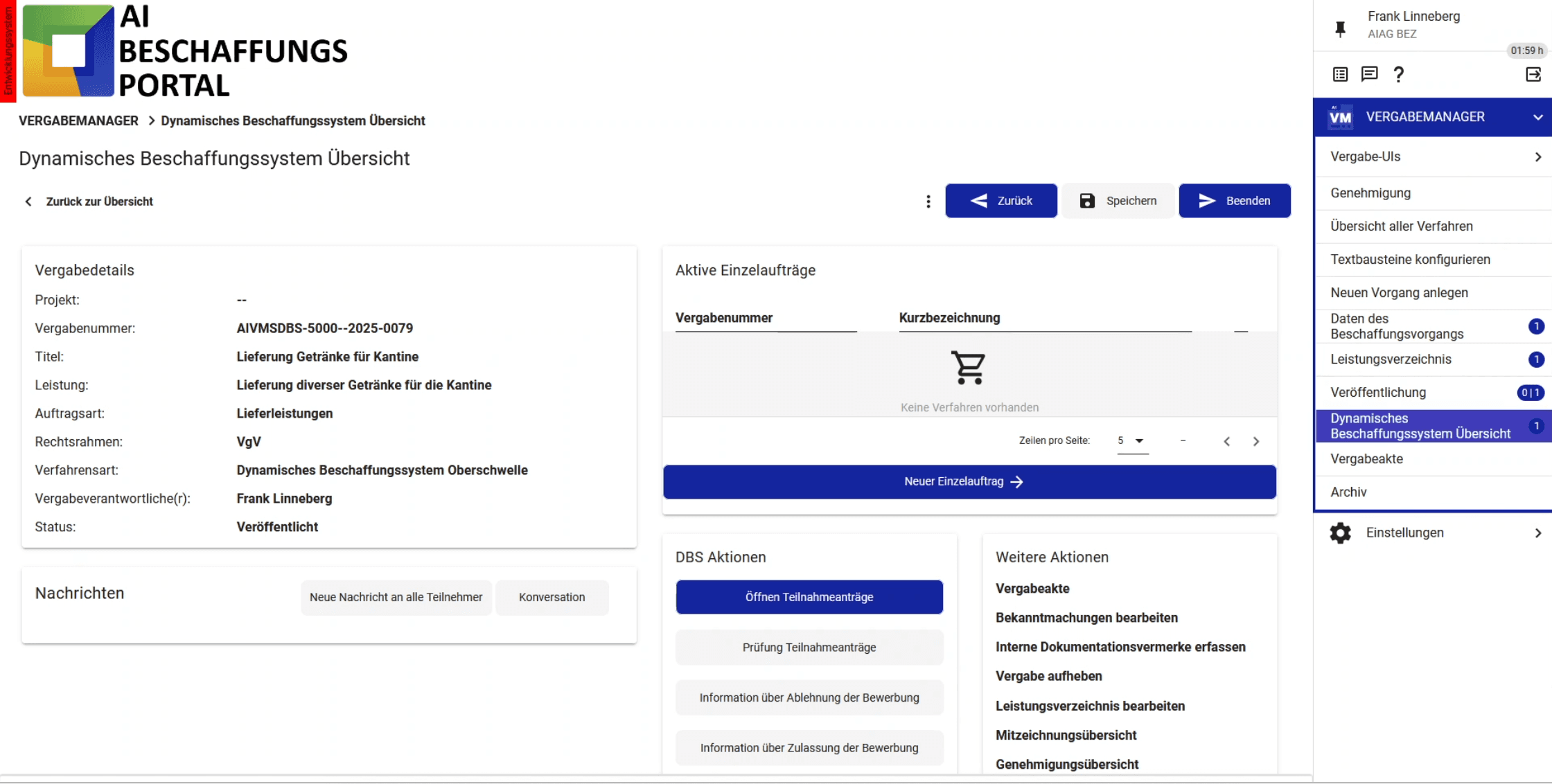Open the chat messages icon
Viewport: 1552px width, 784px height.
tap(1369, 74)
